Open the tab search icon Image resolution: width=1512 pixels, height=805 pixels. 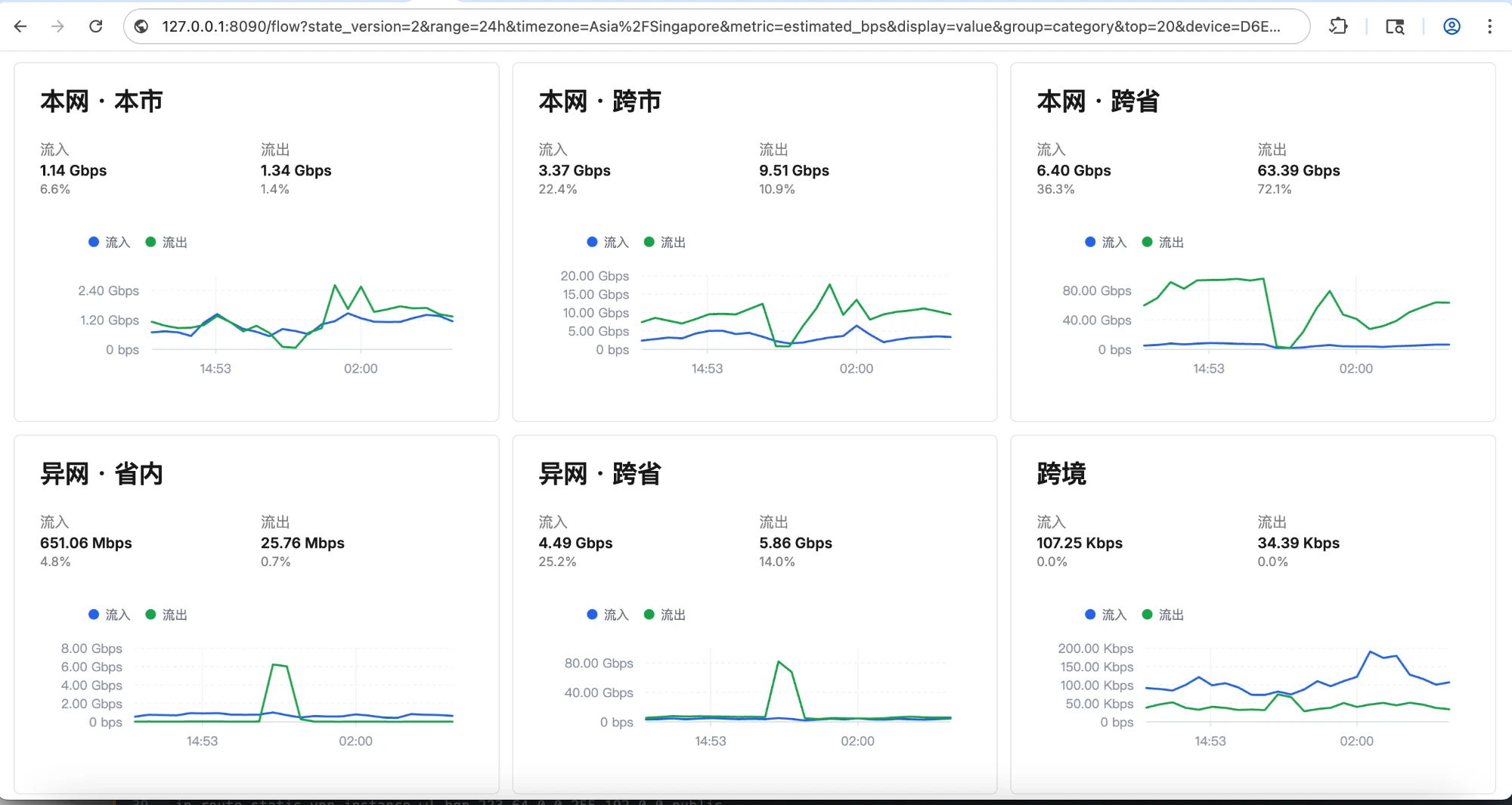coord(1395,26)
